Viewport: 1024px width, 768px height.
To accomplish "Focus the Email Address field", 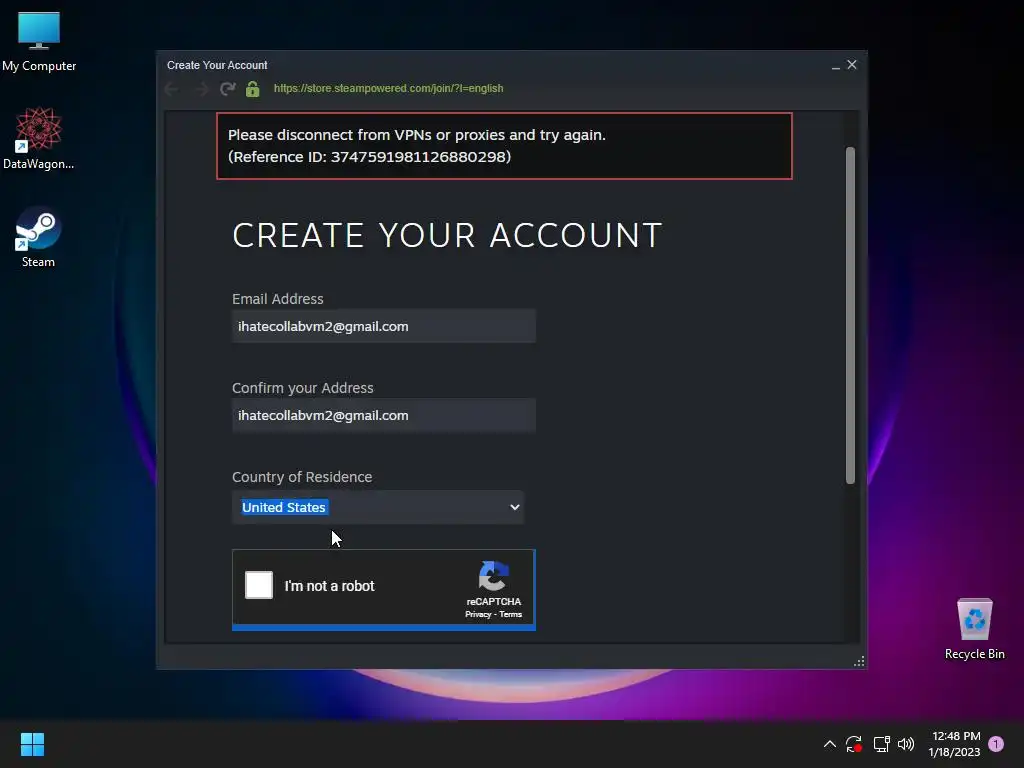I will coord(384,327).
